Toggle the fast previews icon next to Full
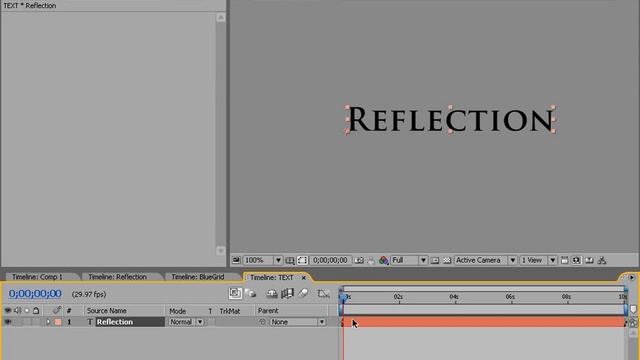This screenshot has height=360, width=640. tap(435, 260)
